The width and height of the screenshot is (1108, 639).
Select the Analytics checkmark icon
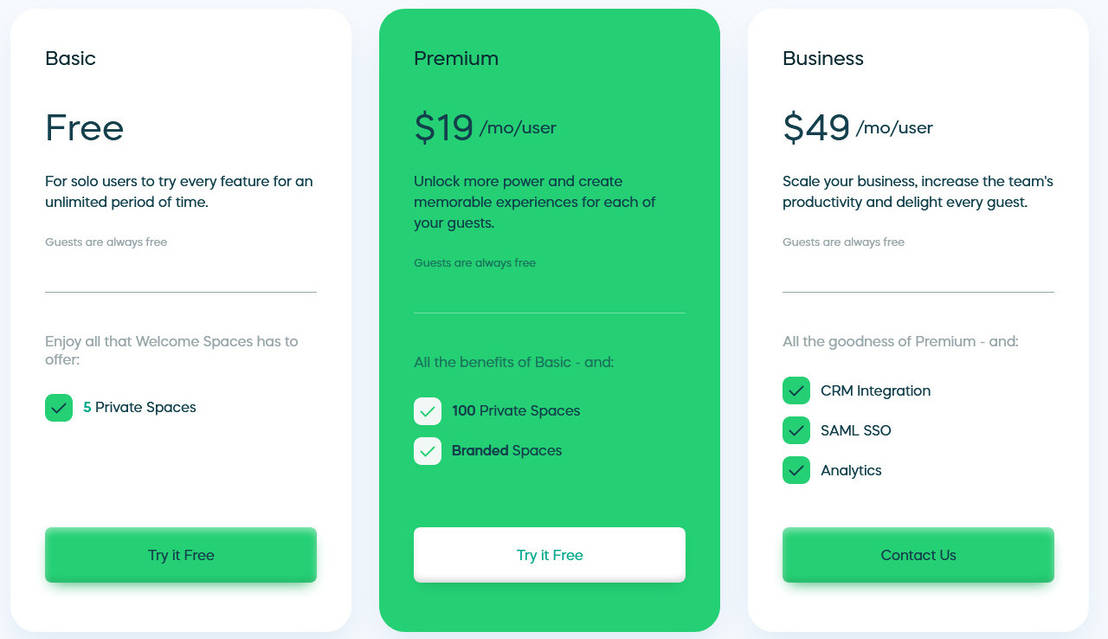796,470
